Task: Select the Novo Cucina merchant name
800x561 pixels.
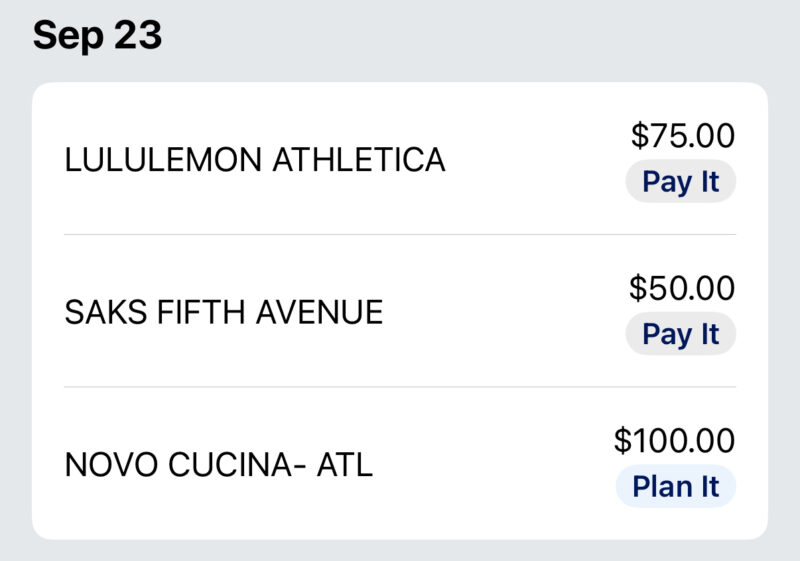Action: click(218, 465)
